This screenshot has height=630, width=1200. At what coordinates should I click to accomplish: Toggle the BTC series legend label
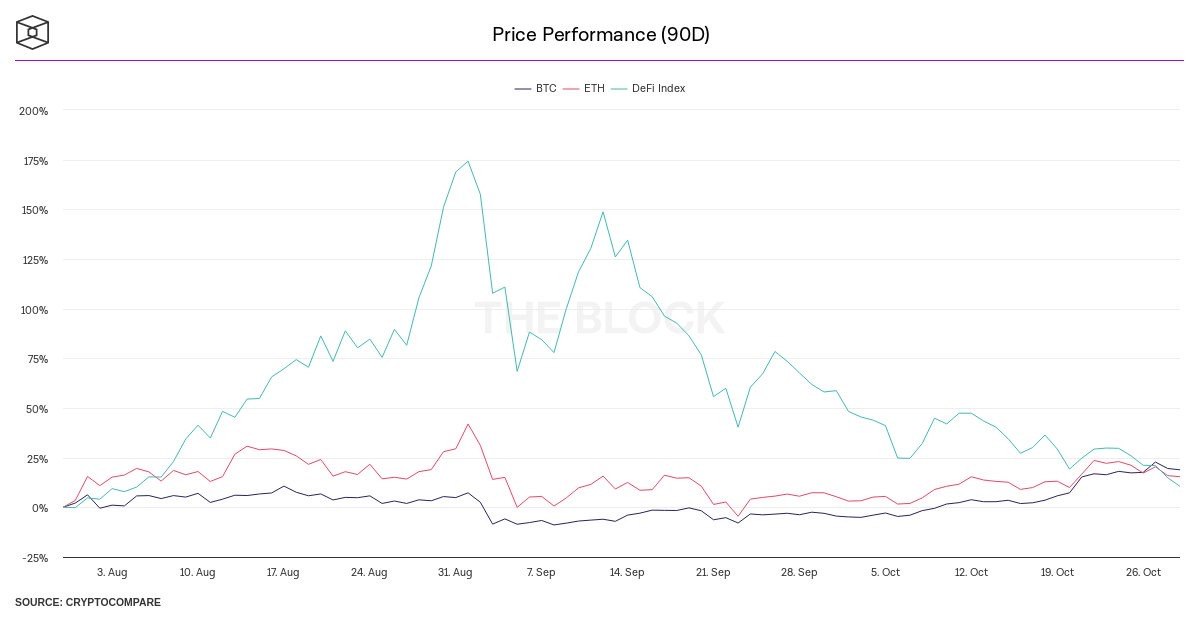click(546, 88)
